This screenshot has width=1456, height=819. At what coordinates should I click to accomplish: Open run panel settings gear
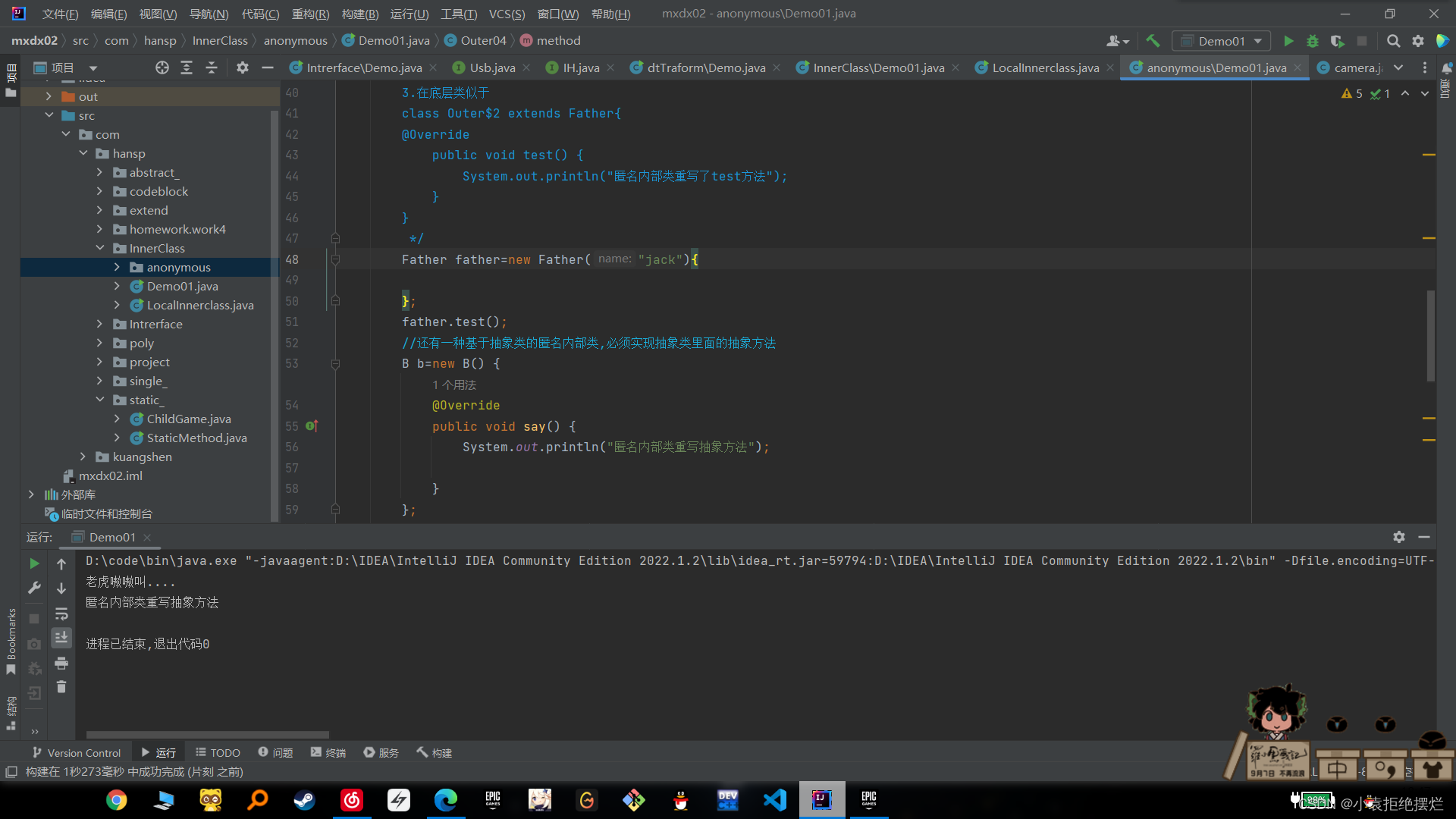coord(1399,537)
